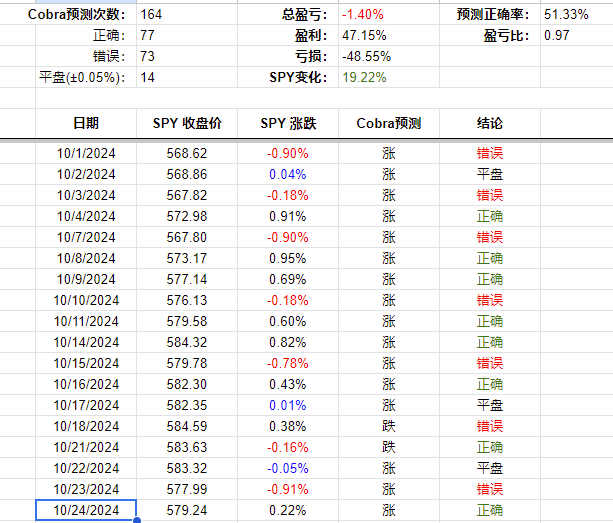Click the 盈亏比 value 0.97
Image resolution: width=613 pixels, height=523 pixels.
click(x=556, y=36)
